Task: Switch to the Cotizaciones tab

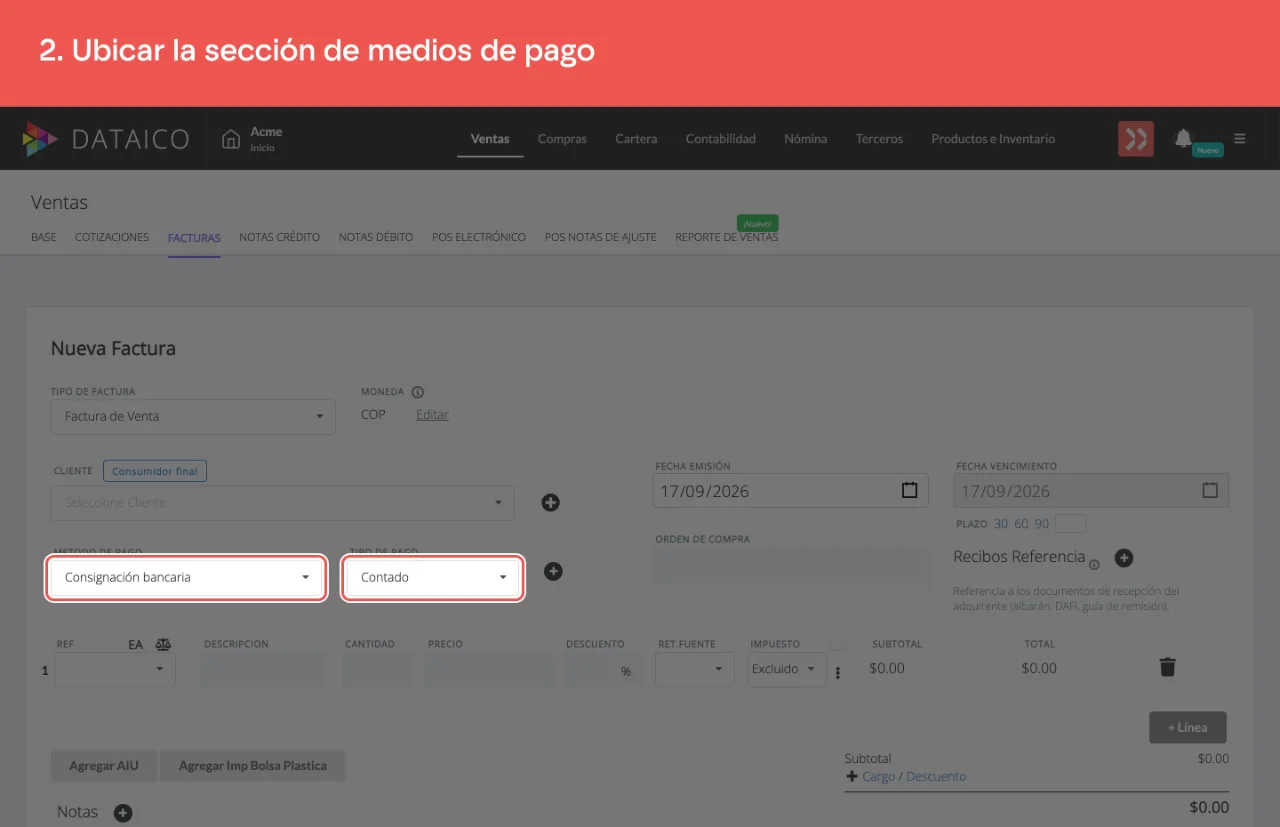Action: click(112, 237)
